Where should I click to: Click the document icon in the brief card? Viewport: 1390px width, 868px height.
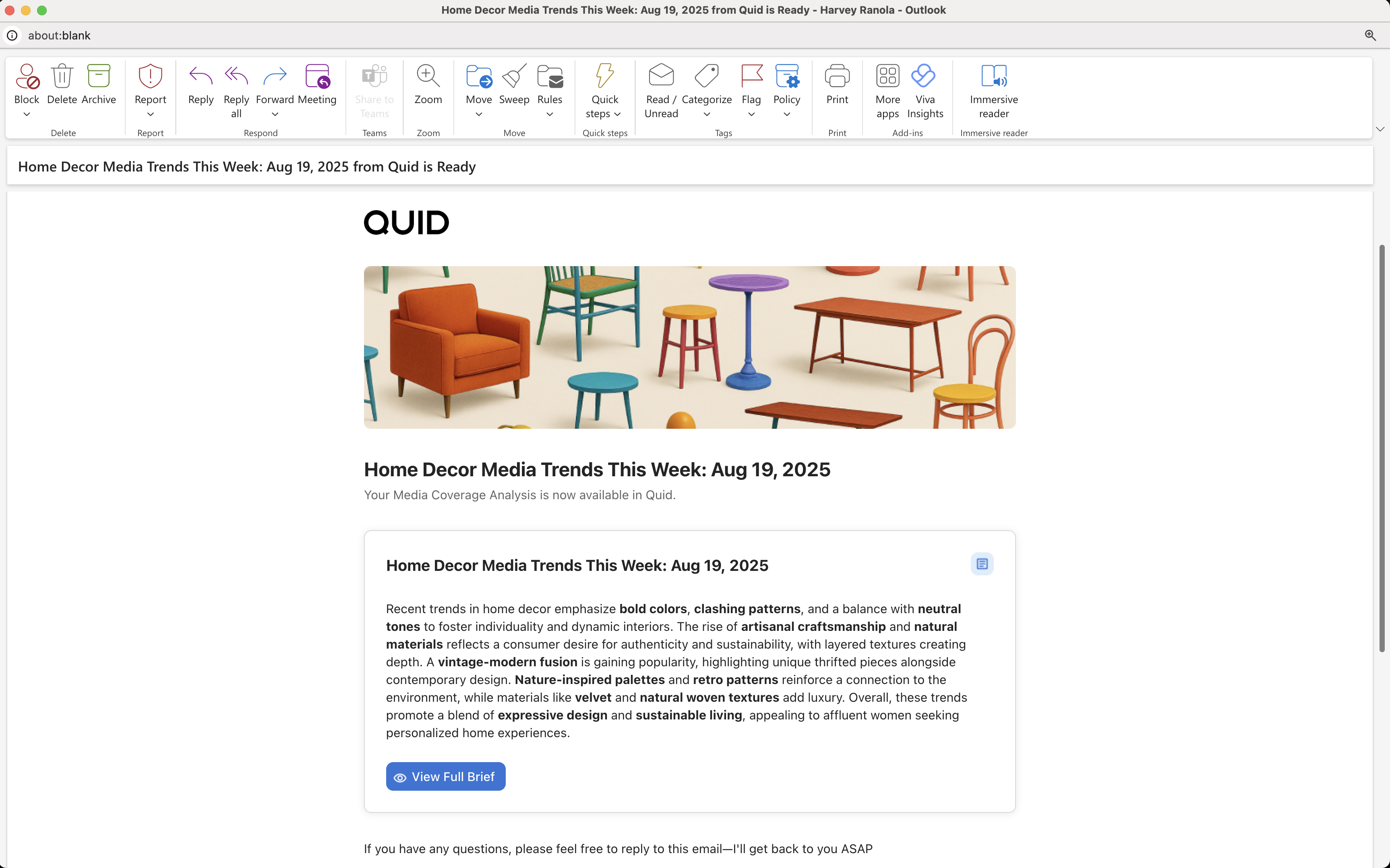tap(982, 564)
